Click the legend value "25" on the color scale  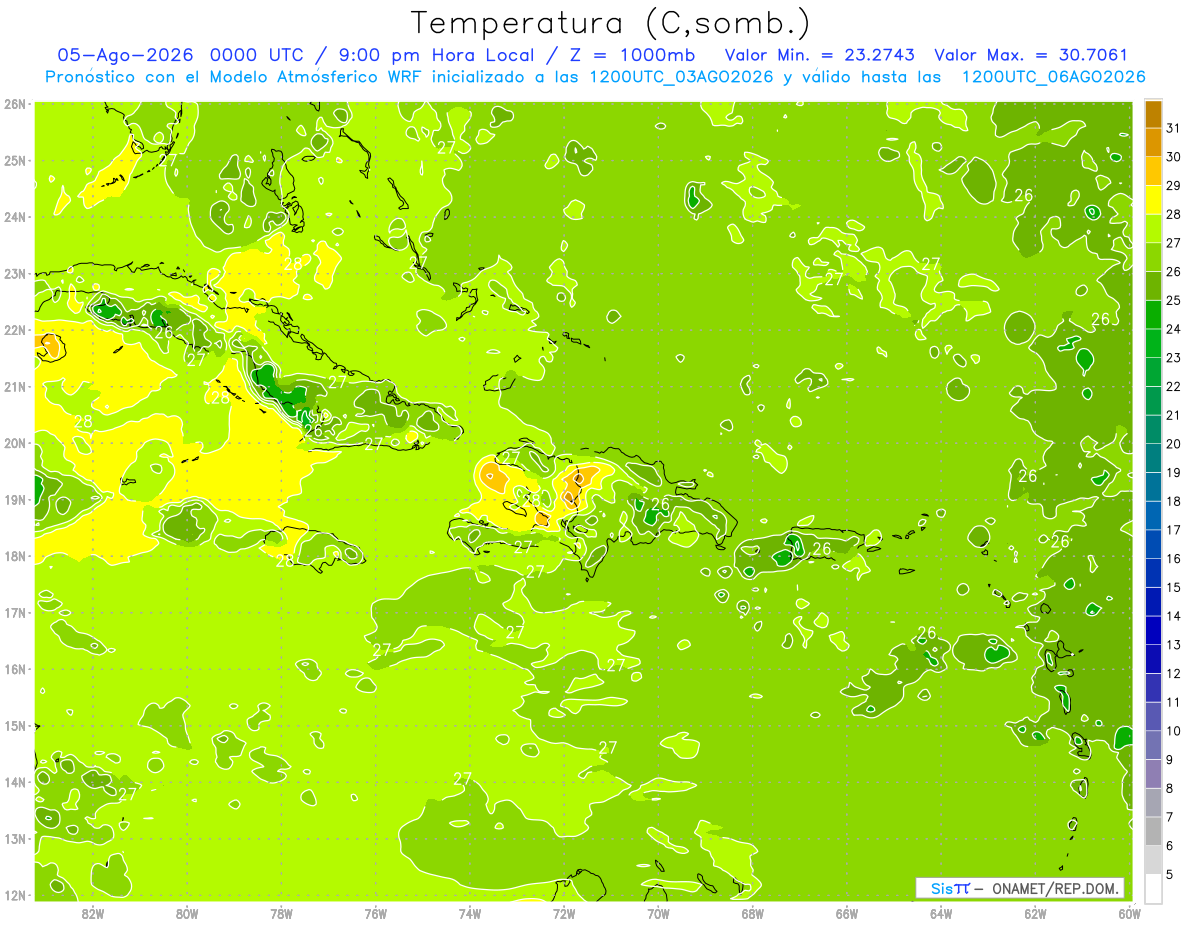(x=1173, y=300)
